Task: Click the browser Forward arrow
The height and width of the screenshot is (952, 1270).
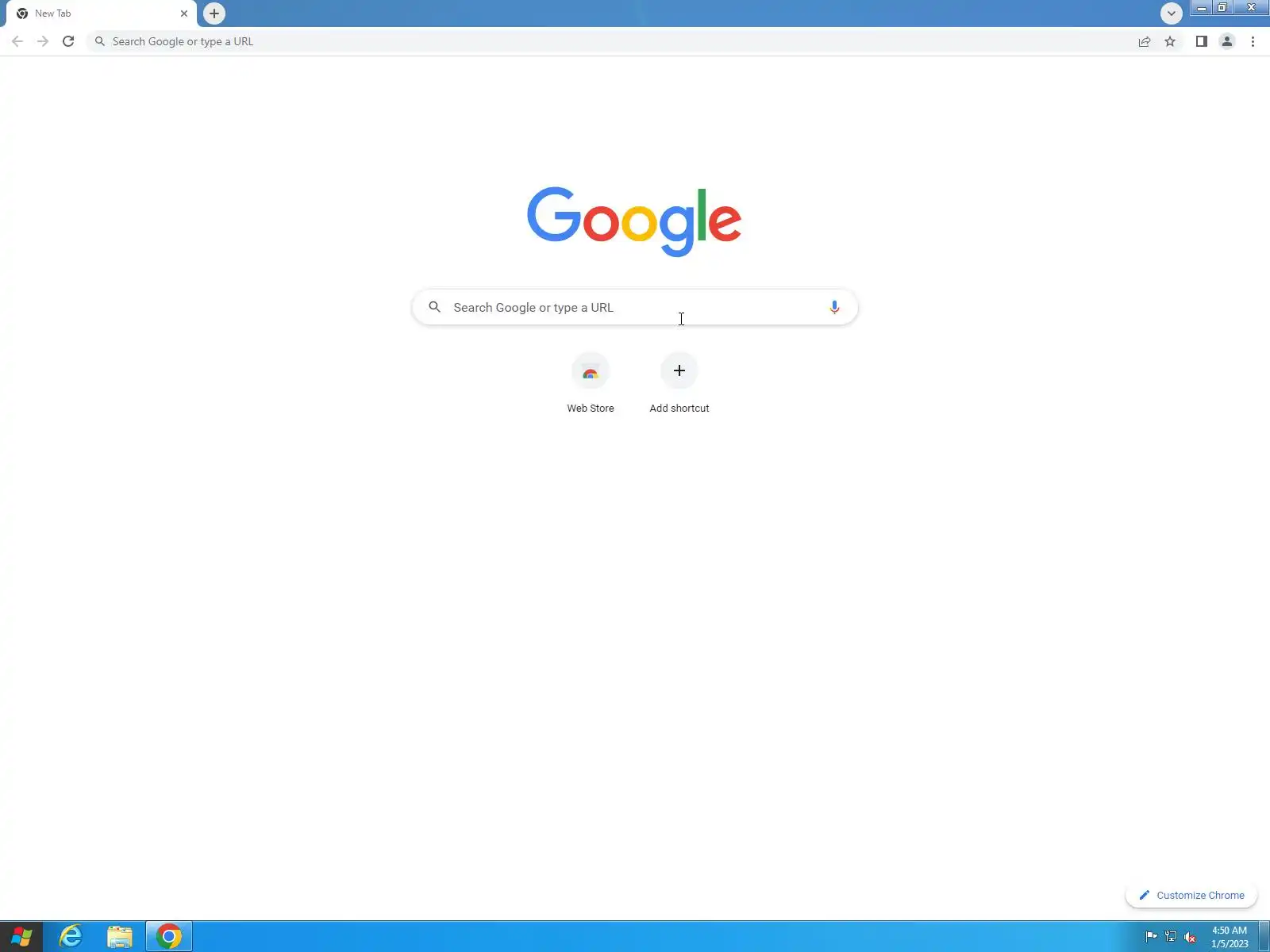Action: (x=43, y=41)
